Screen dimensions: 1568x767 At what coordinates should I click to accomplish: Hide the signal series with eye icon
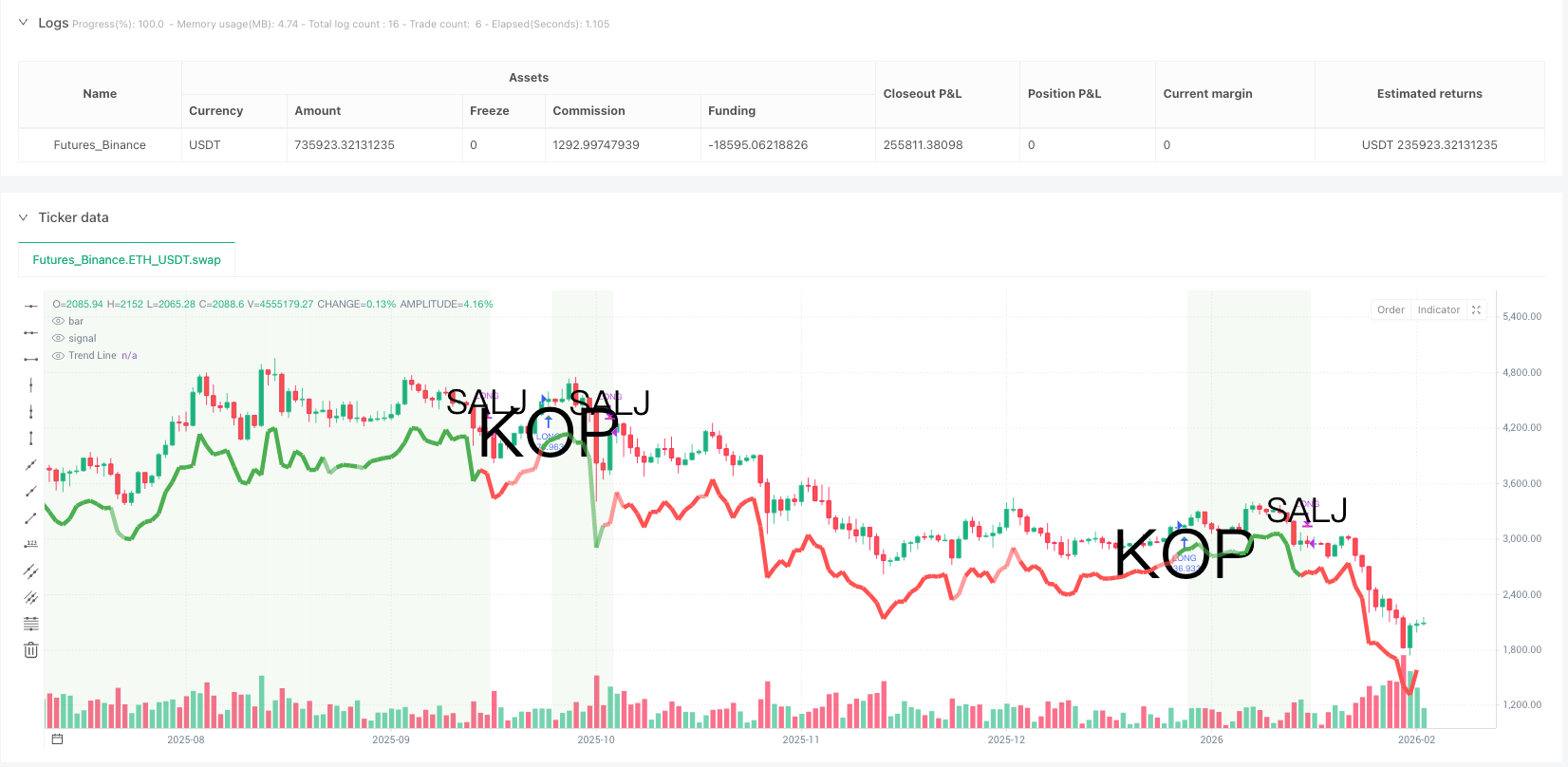tap(59, 339)
